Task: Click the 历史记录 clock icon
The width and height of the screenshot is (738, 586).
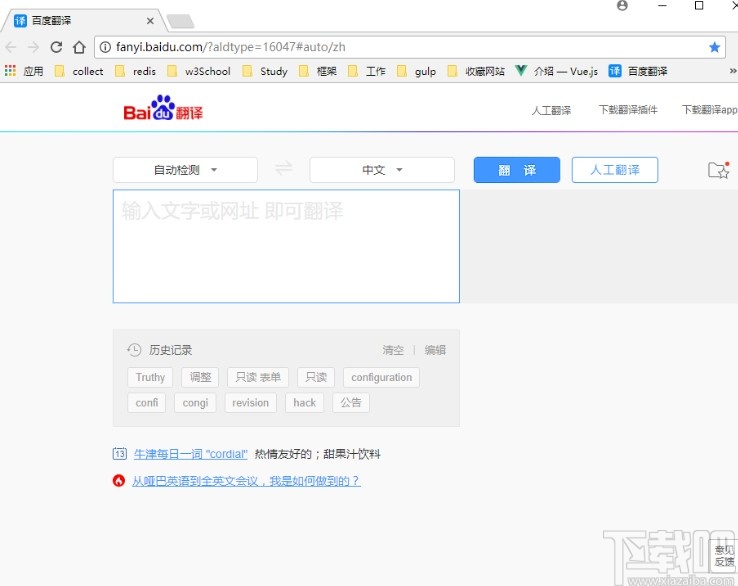Action: tap(134, 350)
